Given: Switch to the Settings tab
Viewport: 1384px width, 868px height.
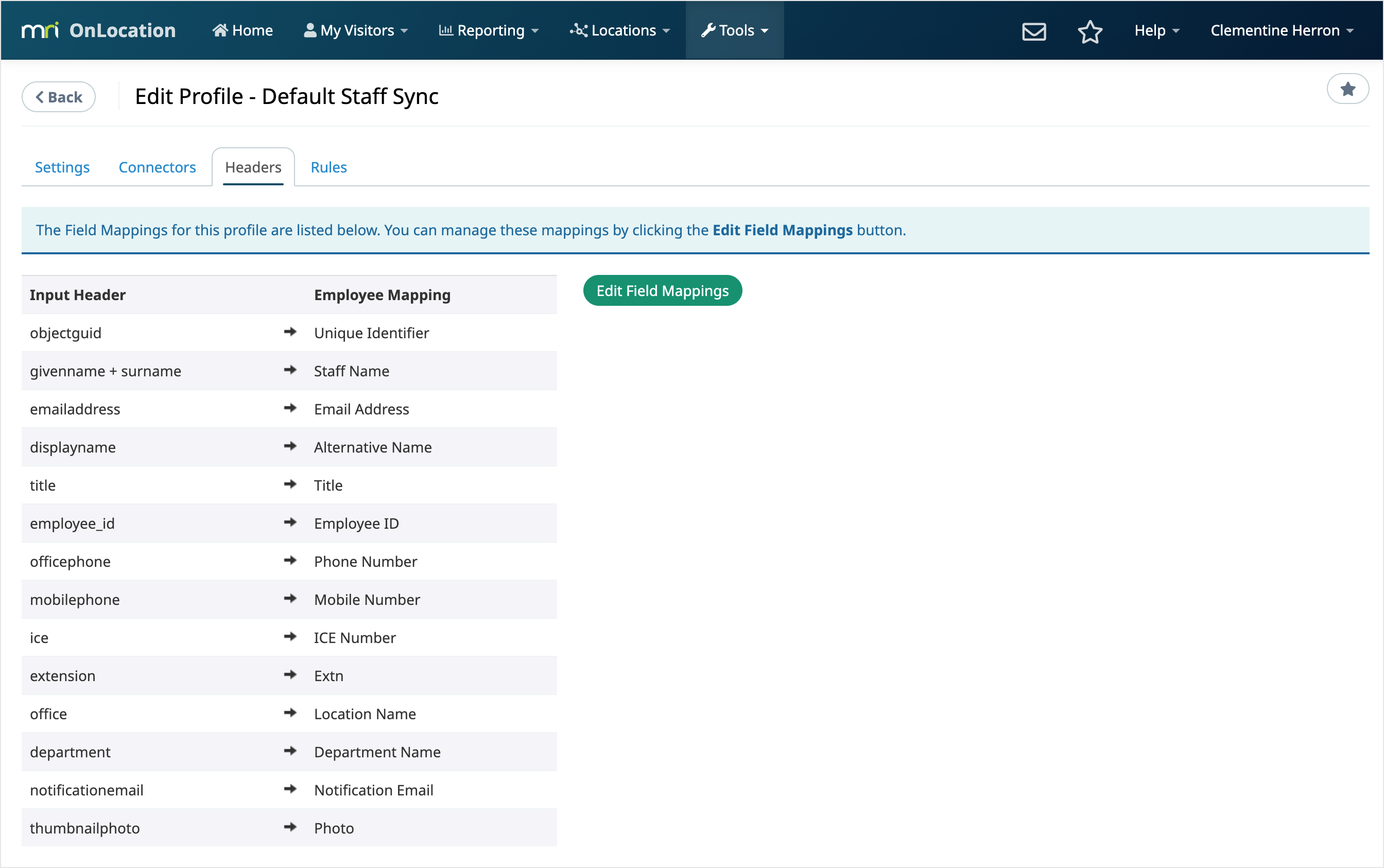Looking at the screenshot, I should pos(62,167).
